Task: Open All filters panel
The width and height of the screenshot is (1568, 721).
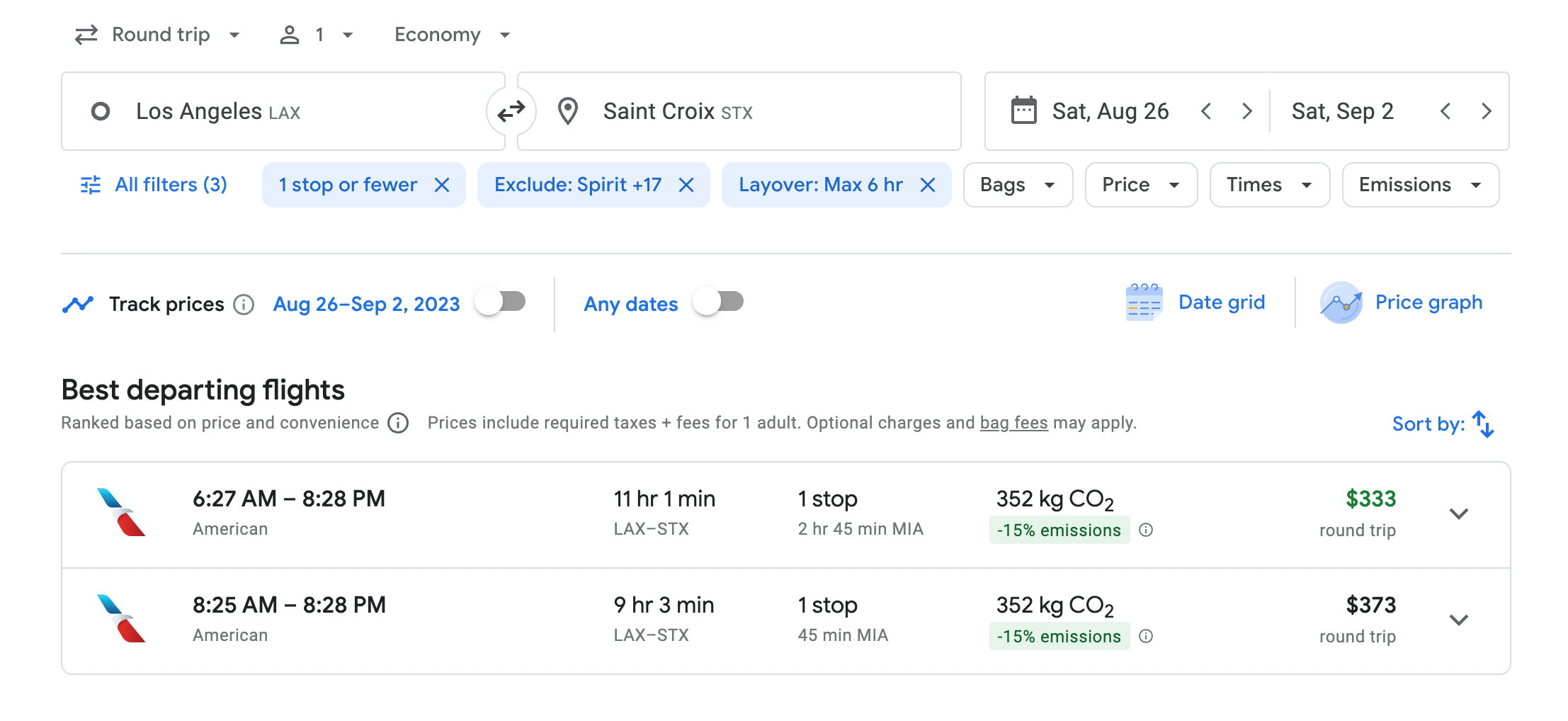Action: [154, 185]
